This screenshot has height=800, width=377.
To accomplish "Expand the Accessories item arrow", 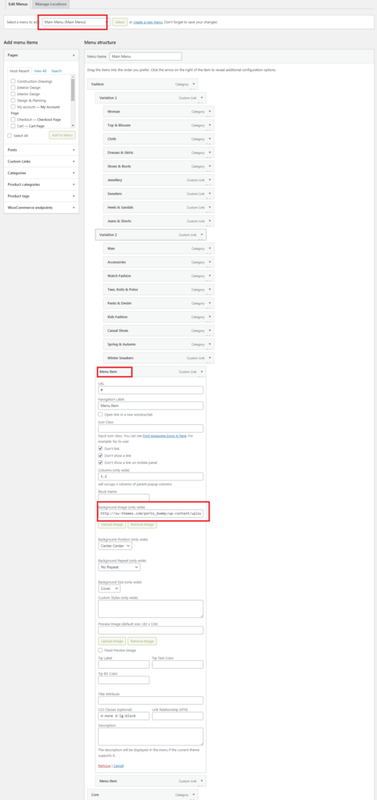I will pos(210,262).
